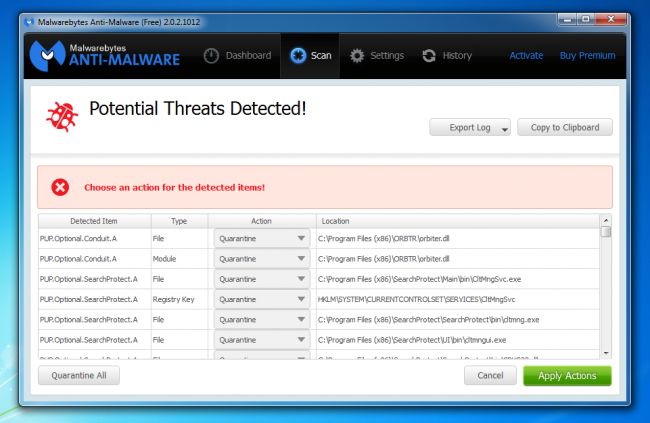Close the Malwarebytes window
Viewport: 650px width, 423px height.
[611, 19]
